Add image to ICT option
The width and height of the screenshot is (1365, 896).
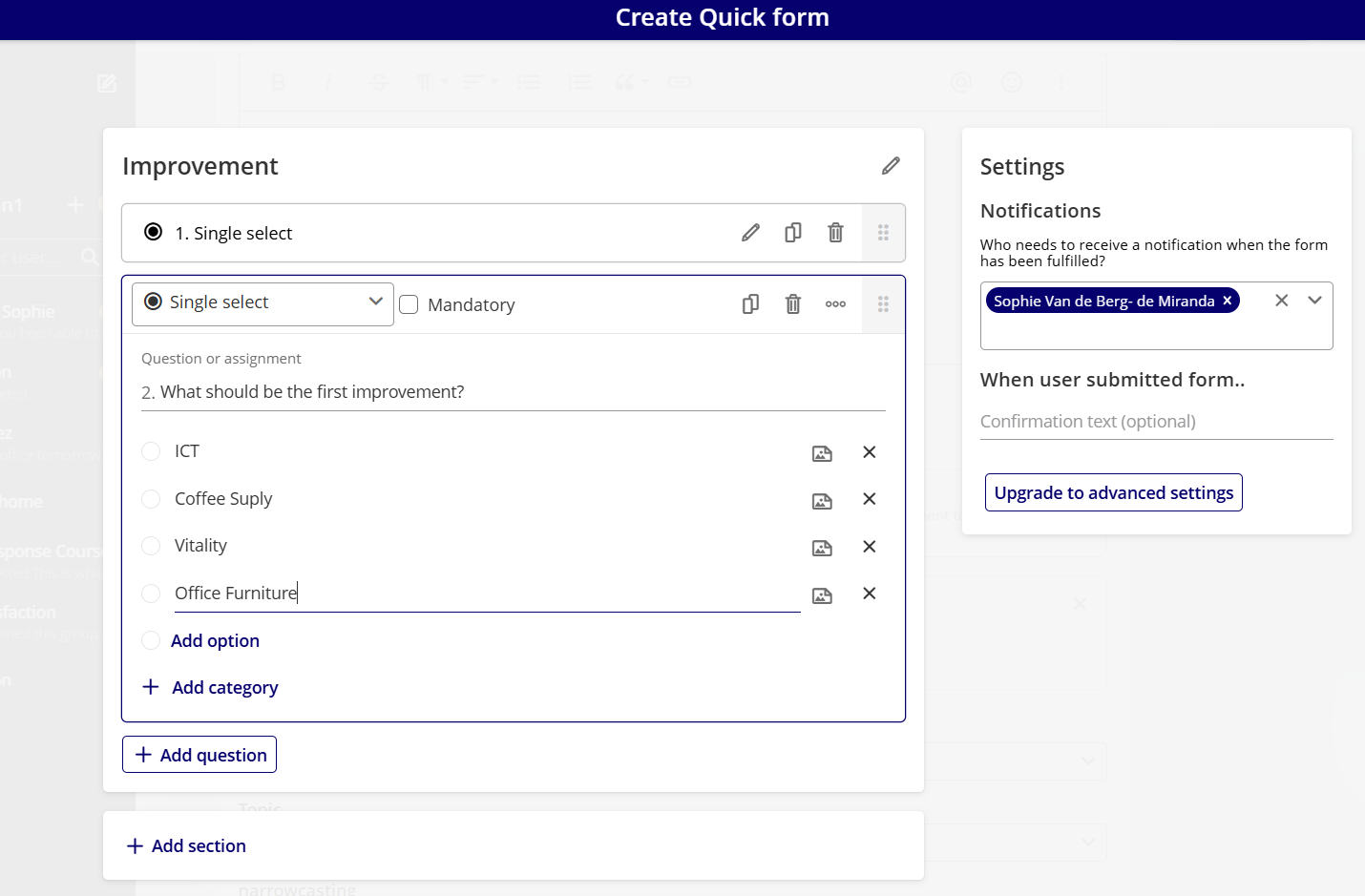822,453
